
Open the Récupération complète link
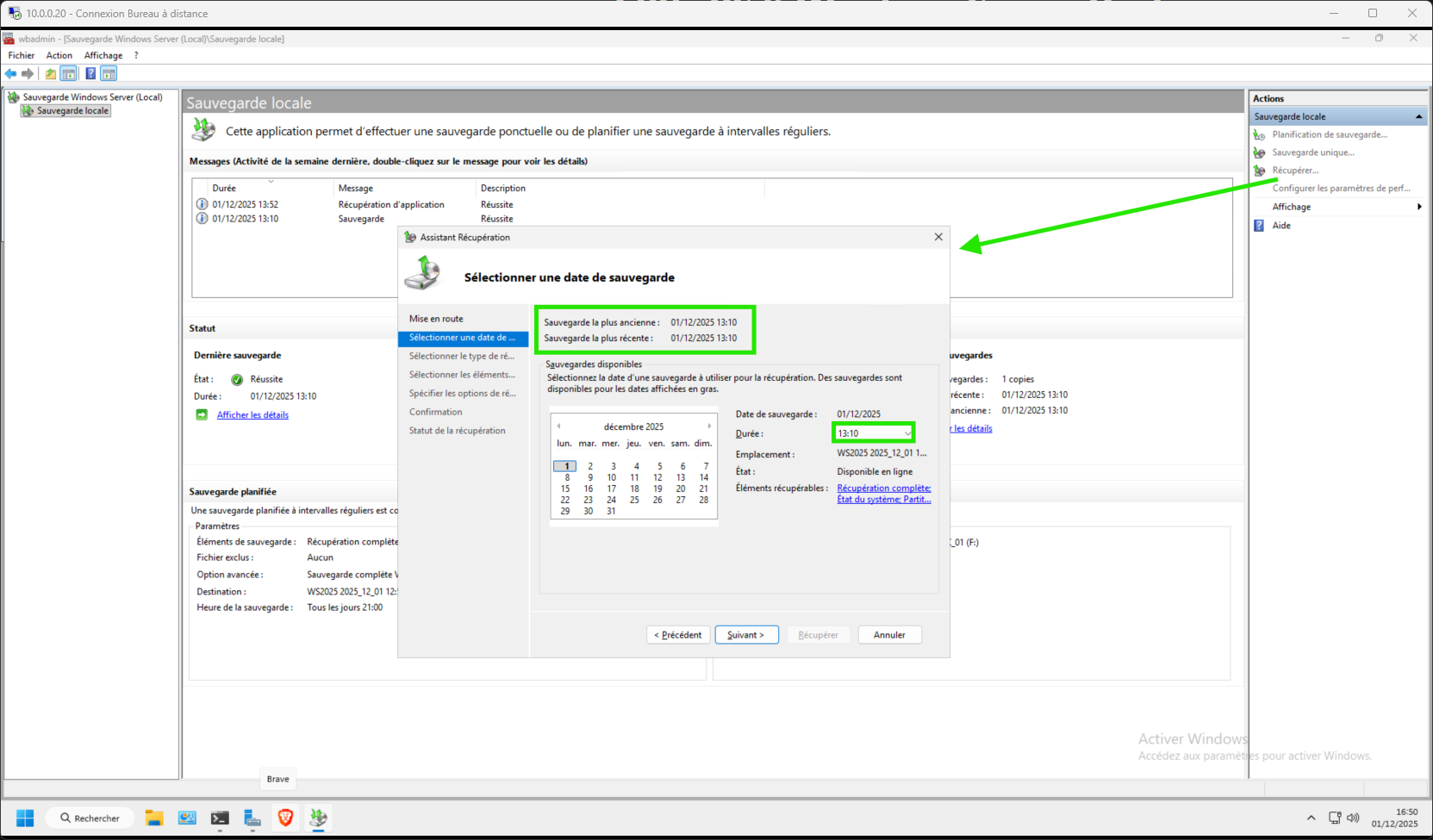click(883, 488)
